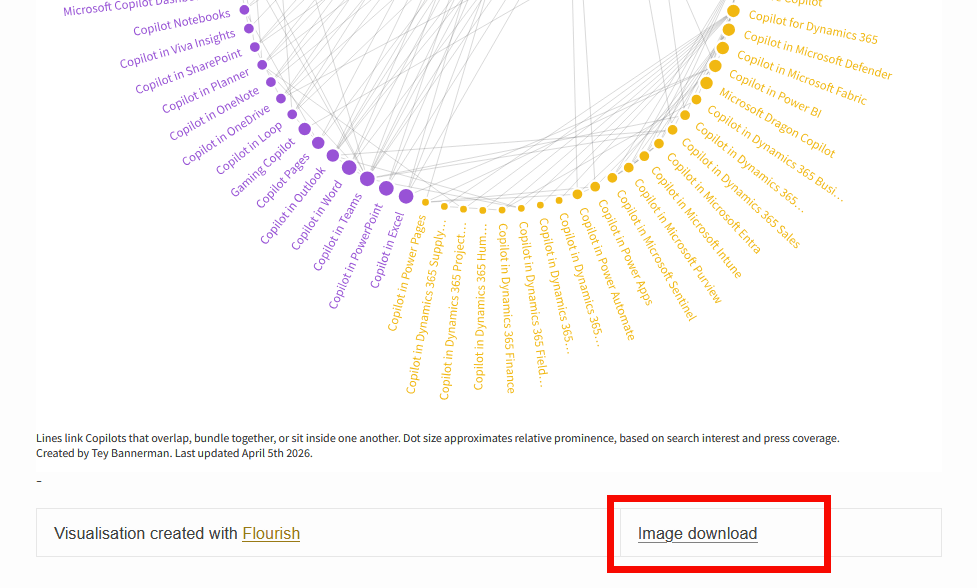The image size is (977, 588).
Task: Click the Copilot in Outlook node dot
Action: (333, 155)
